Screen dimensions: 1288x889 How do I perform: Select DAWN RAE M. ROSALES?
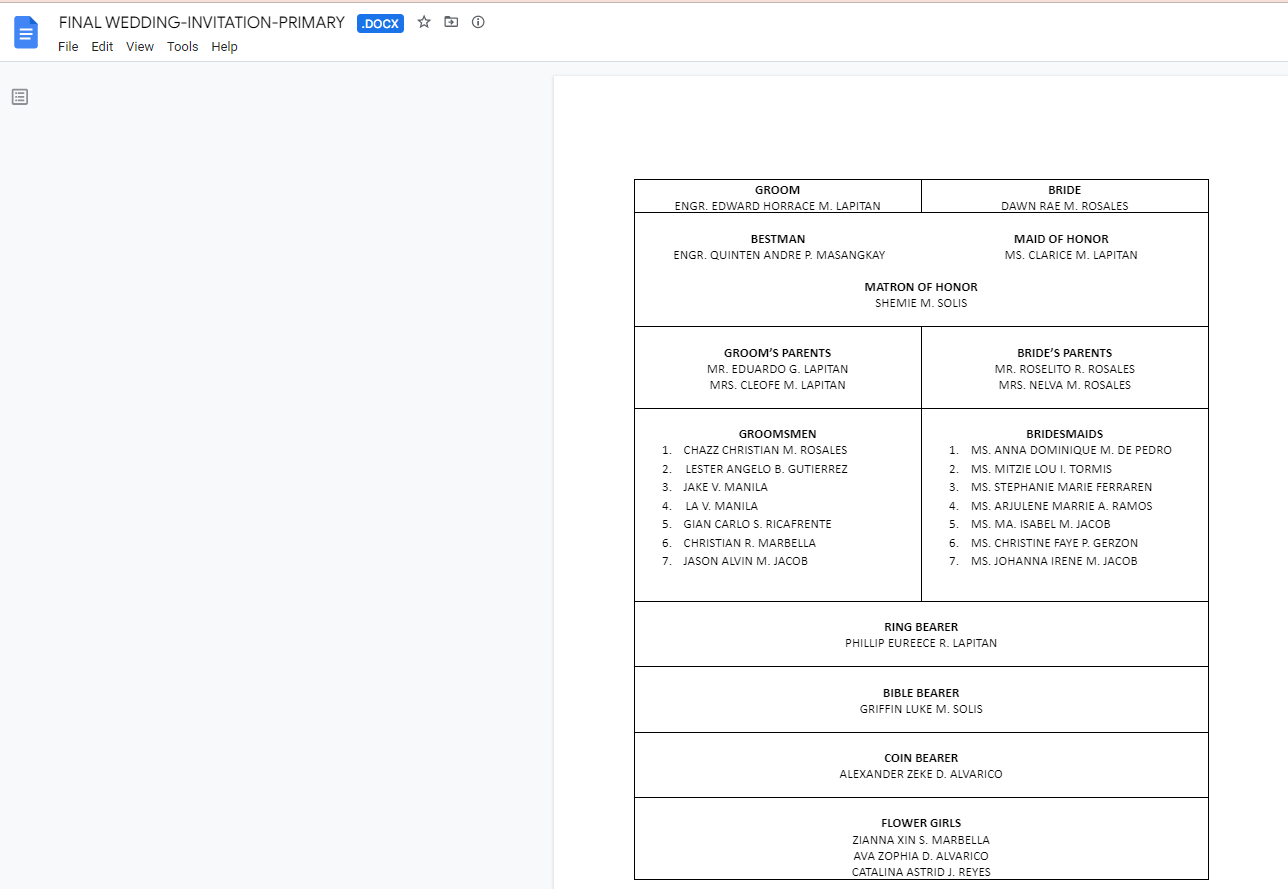1065,206
